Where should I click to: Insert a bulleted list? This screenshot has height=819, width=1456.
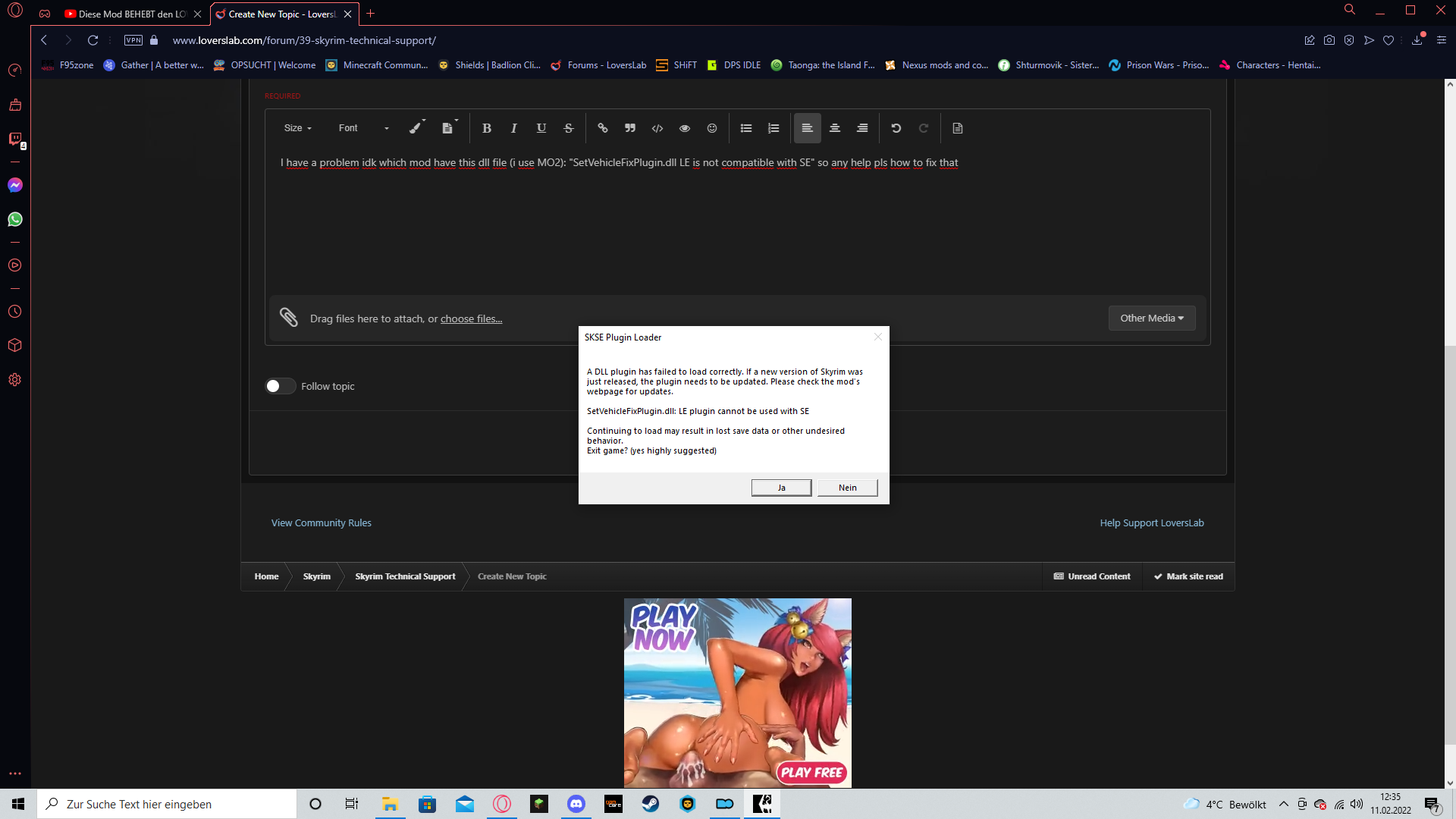746,128
